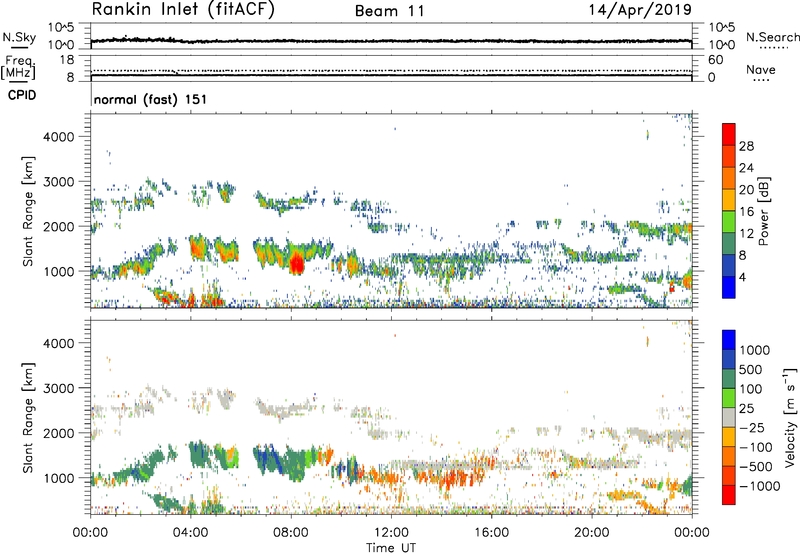This screenshot has height=554, width=800.
Task: Select the "N.Sky" legend label
Action: [19, 38]
